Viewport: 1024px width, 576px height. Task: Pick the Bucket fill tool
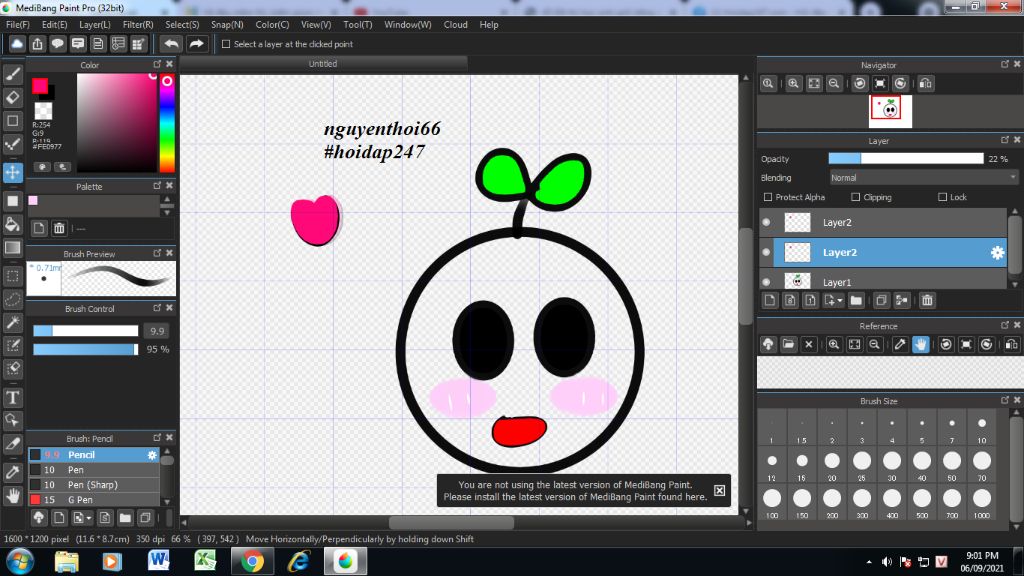(x=13, y=224)
